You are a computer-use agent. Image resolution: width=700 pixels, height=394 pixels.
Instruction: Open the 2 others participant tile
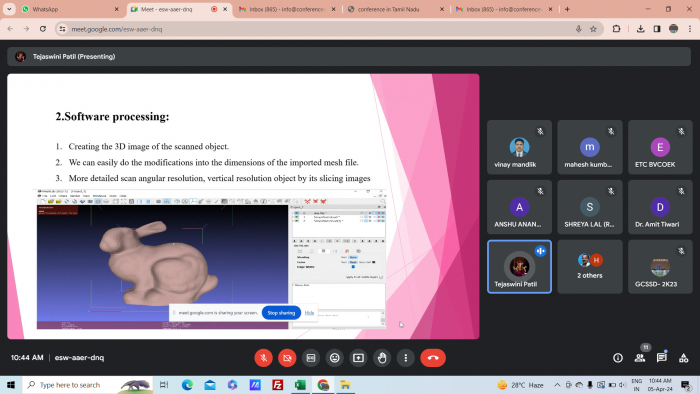590,266
